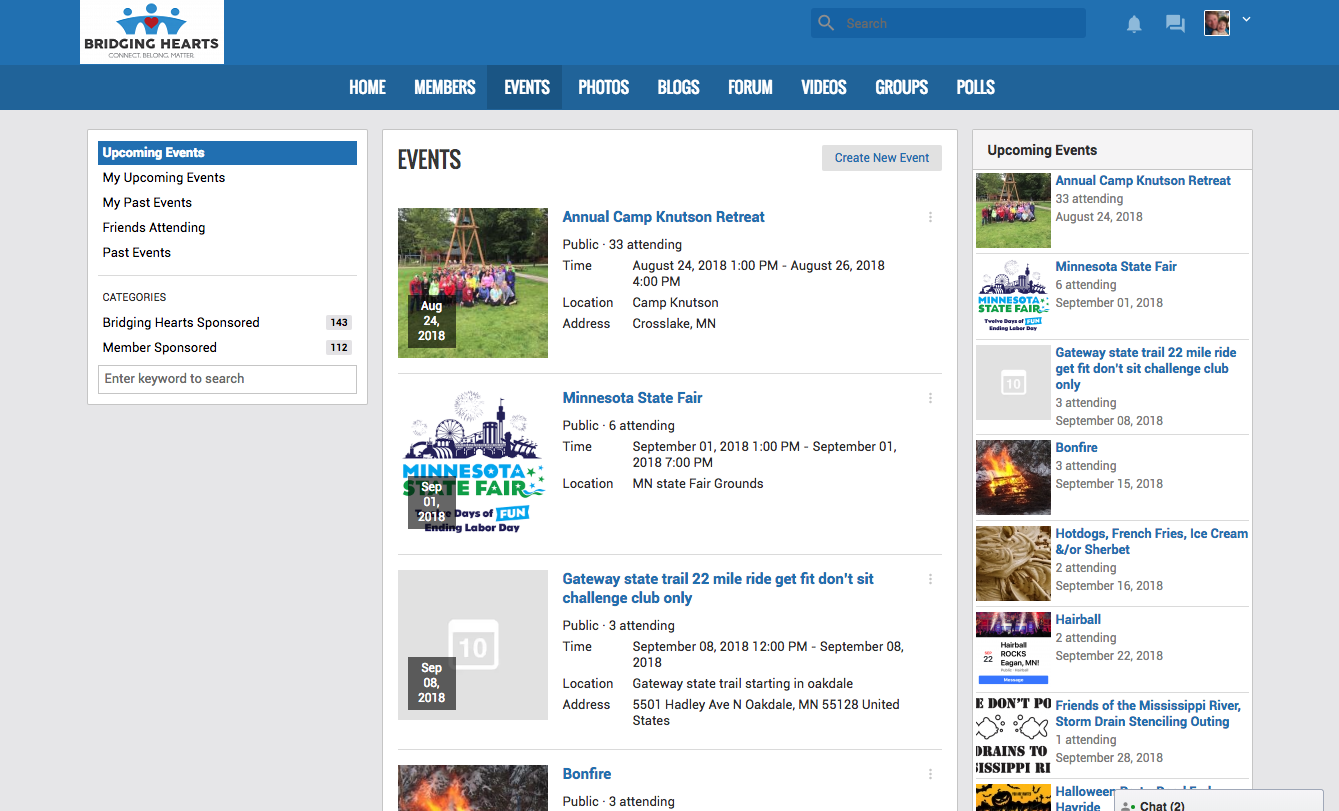Screen dimensions: 1339x811
Task: Click the user profile avatar
Action: (x=1217, y=23)
